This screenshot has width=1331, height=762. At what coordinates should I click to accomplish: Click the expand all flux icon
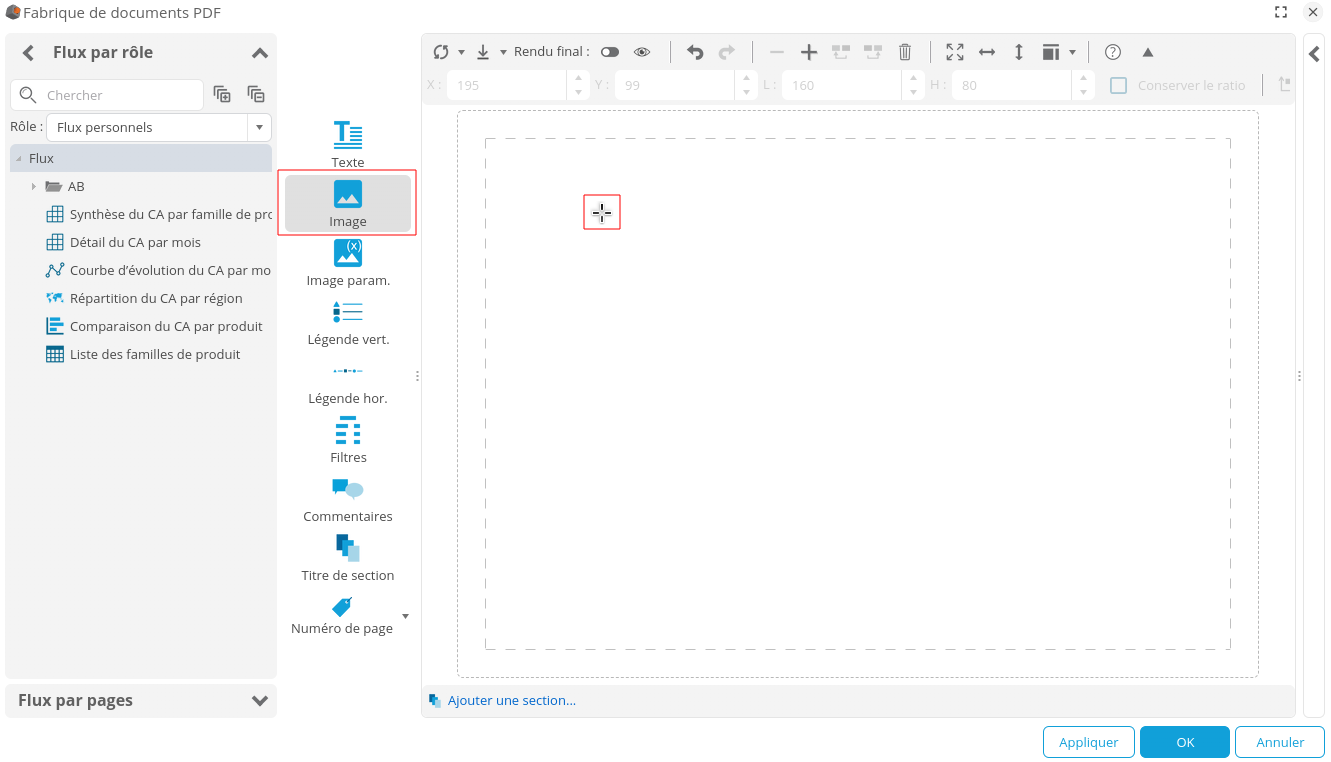[222, 94]
